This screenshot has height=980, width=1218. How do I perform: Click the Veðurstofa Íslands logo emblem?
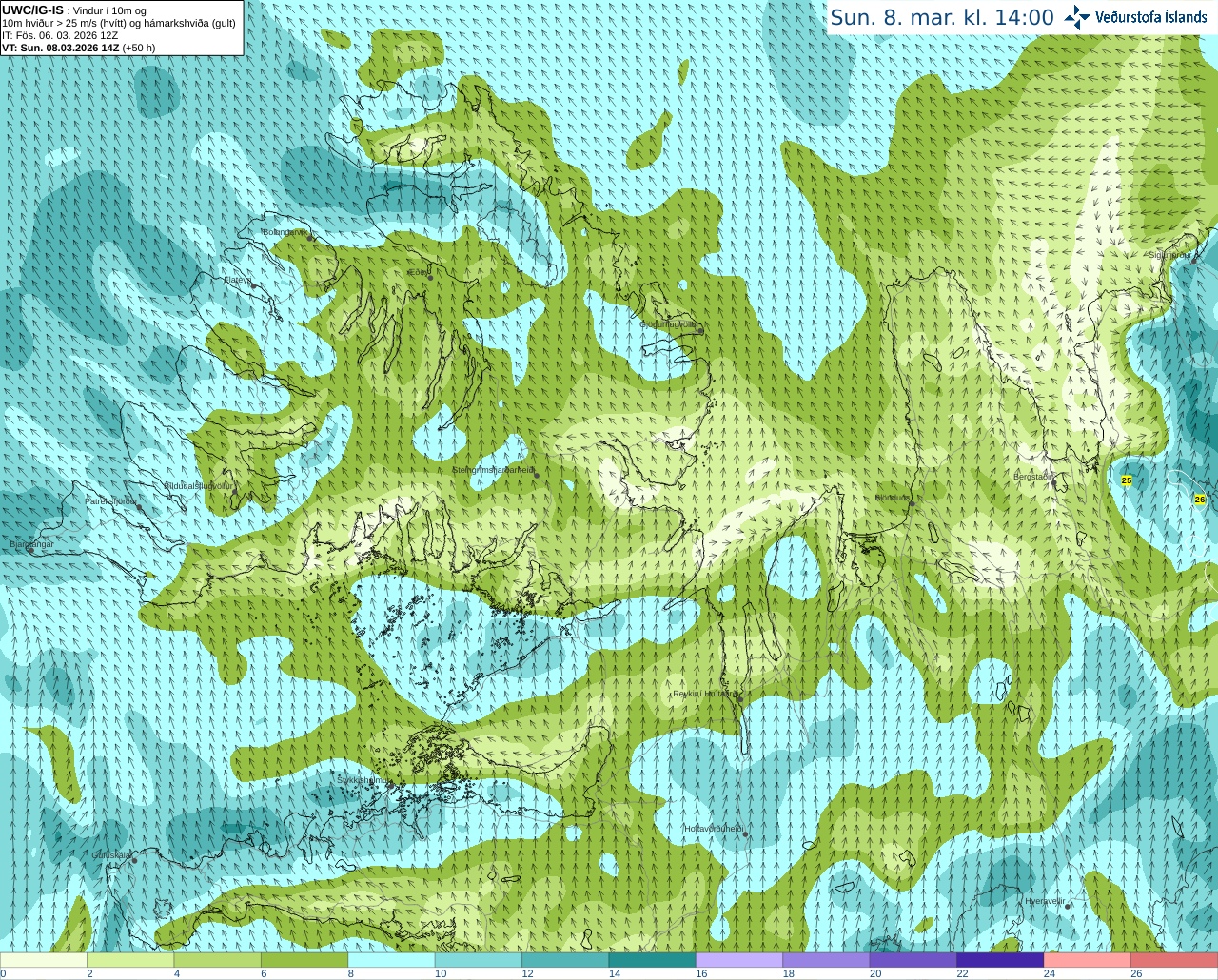tap(1077, 17)
